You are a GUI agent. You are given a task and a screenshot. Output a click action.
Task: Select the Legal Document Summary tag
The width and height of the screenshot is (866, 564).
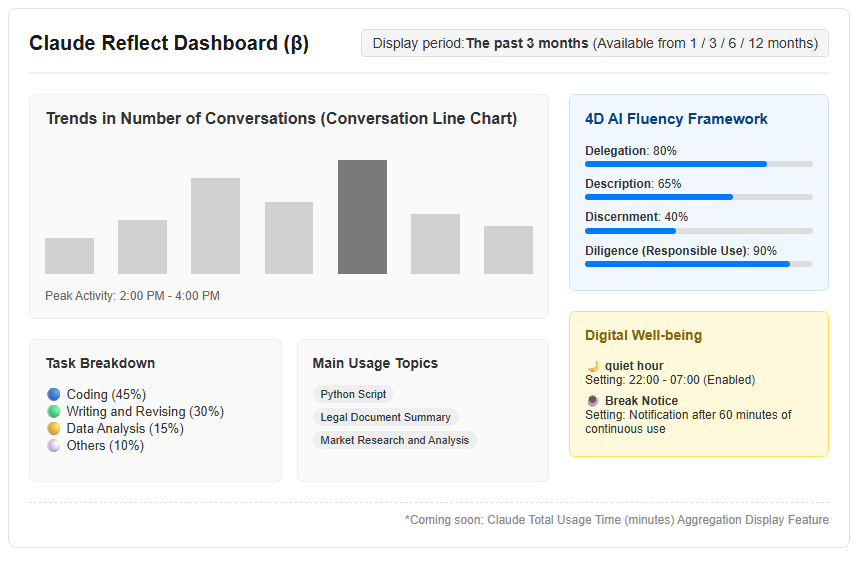tap(386, 417)
